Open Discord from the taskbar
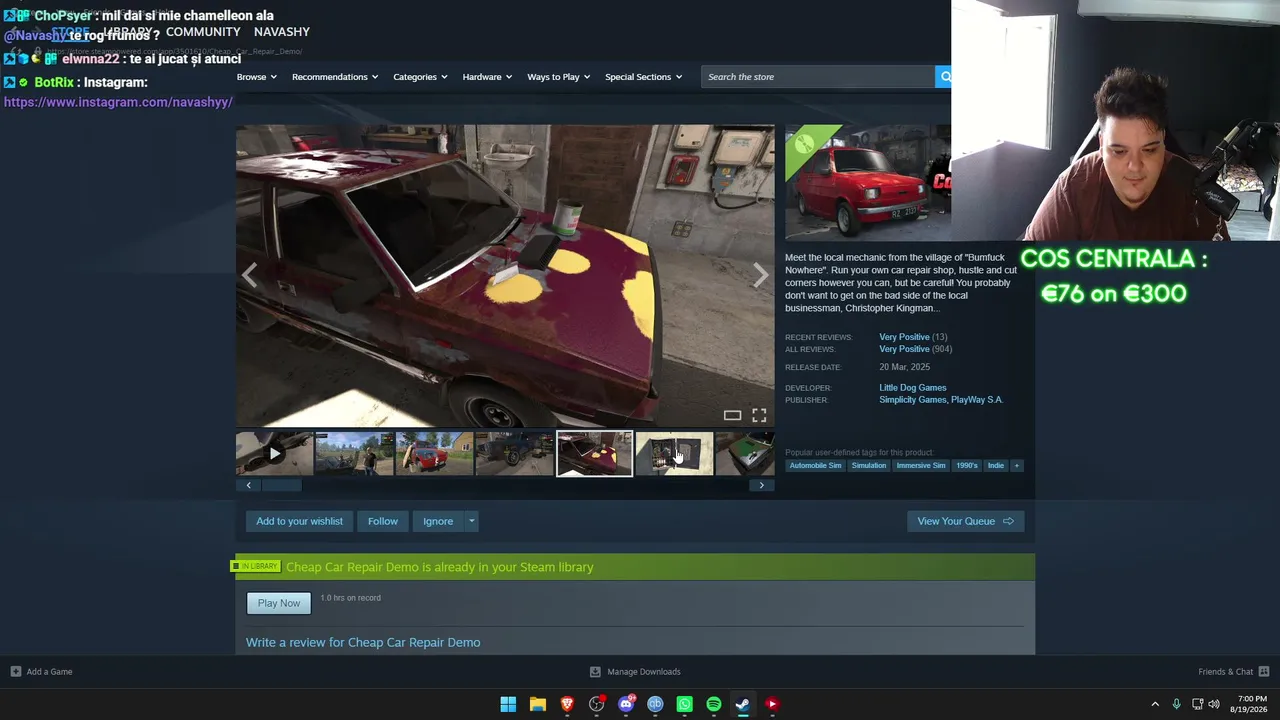The width and height of the screenshot is (1280, 720). tap(626, 704)
